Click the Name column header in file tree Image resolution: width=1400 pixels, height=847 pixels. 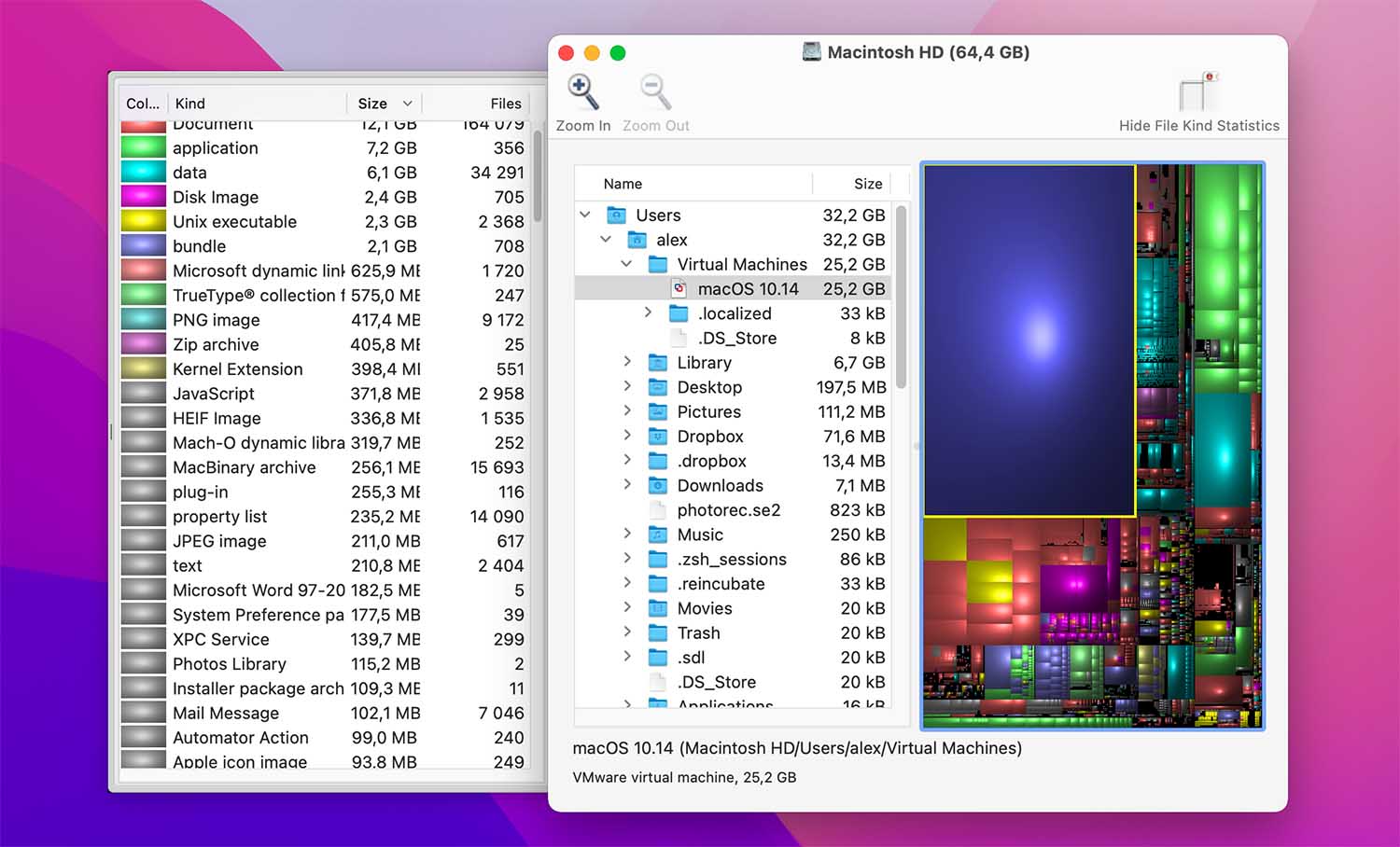coord(693,184)
